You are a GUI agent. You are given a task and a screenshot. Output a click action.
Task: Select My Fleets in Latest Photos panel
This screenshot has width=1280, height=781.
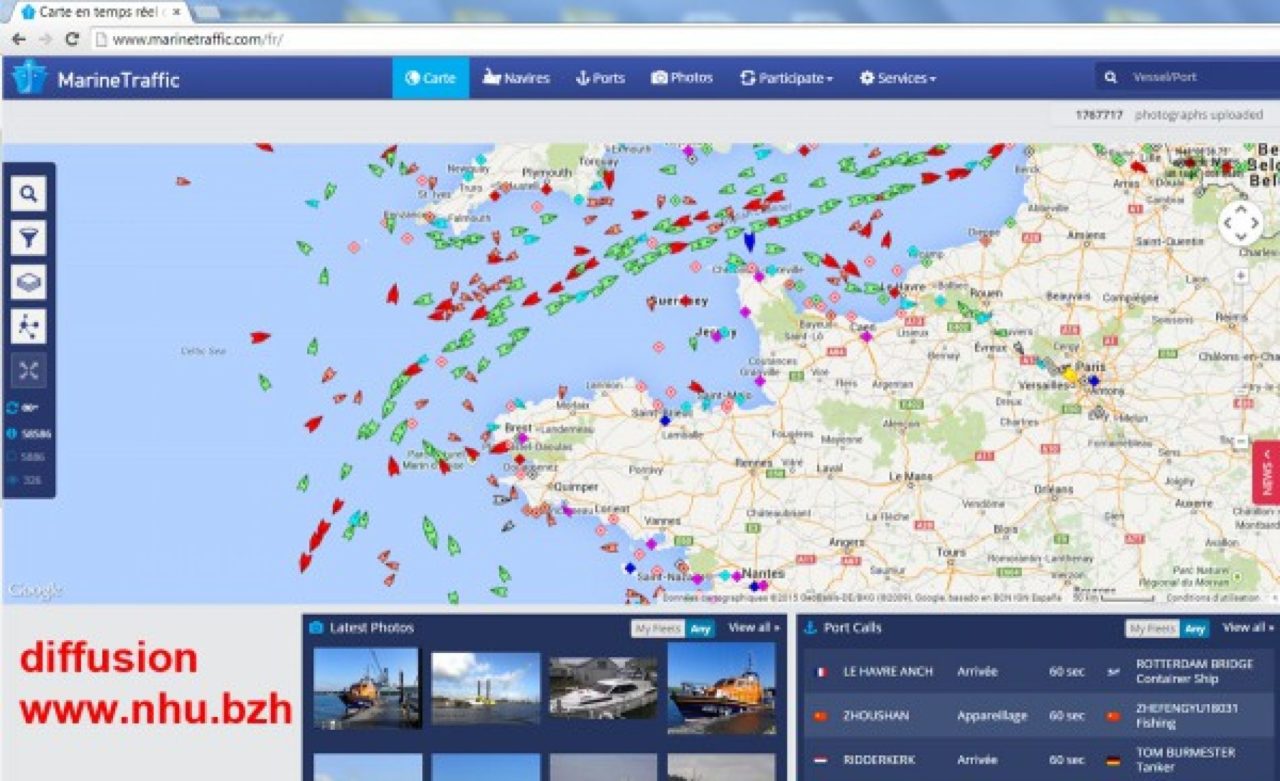pyautogui.click(x=658, y=628)
